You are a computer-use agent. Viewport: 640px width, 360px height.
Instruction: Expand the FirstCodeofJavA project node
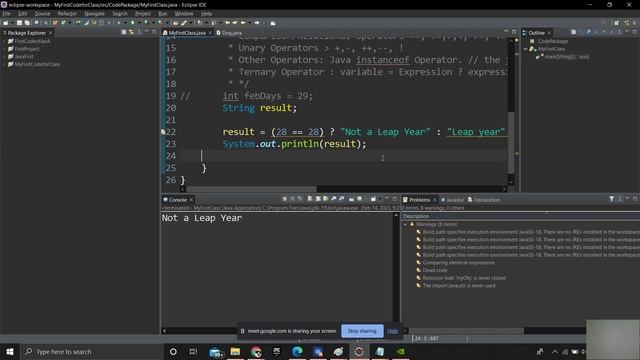click(4, 41)
